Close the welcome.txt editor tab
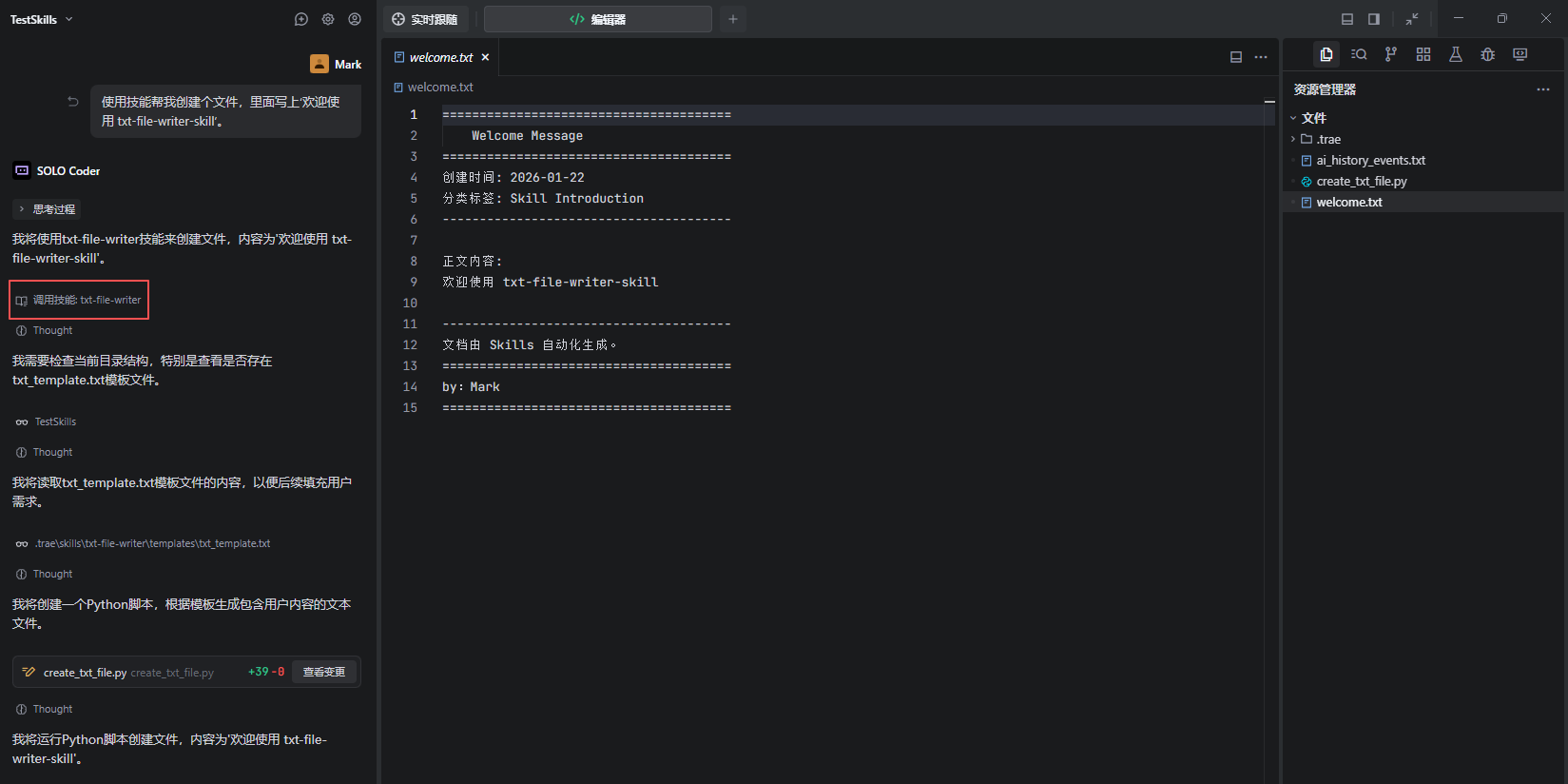The width and height of the screenshot is (1568, 784). 485,57
